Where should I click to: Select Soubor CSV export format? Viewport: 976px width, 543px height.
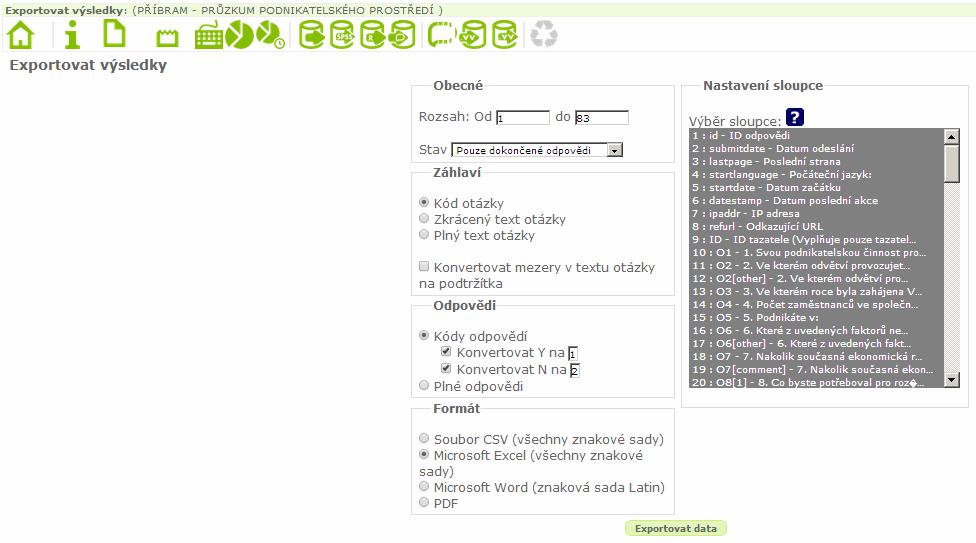point(424,438)
